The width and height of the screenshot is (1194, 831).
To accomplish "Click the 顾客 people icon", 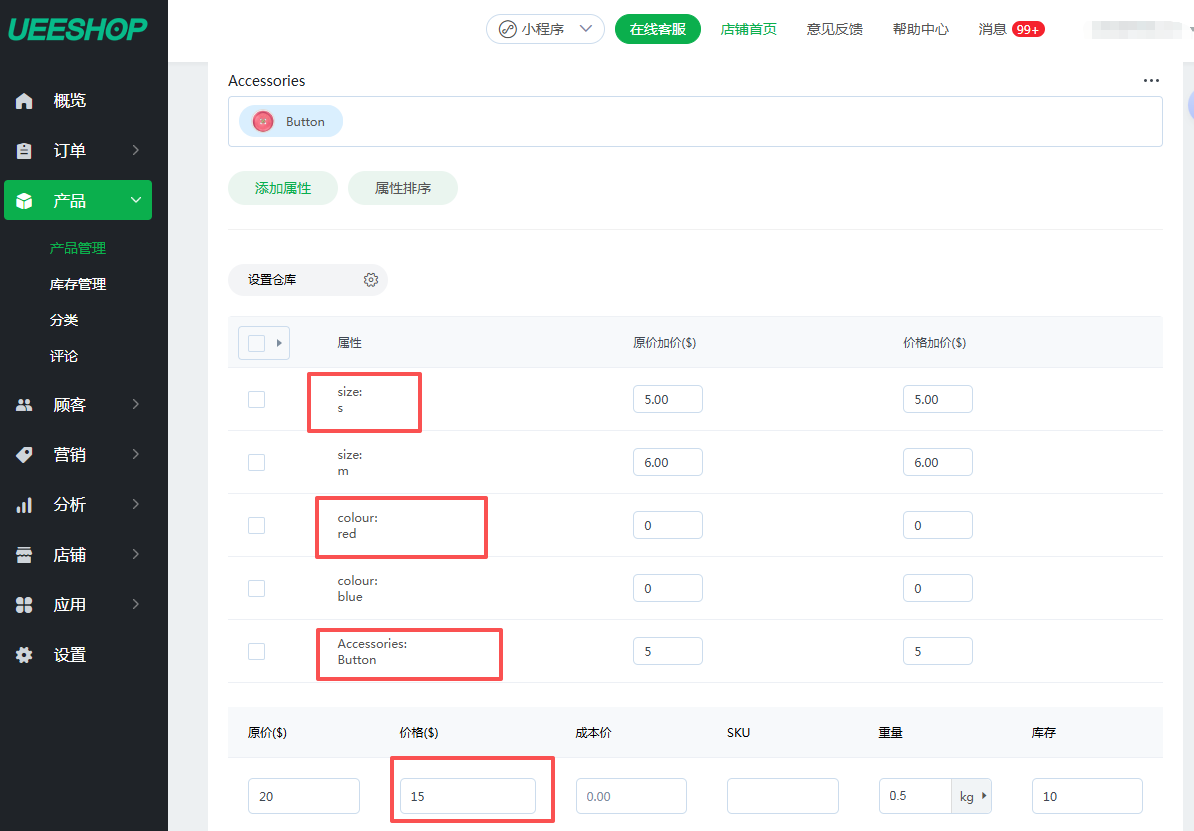I will tap(25, 405).
